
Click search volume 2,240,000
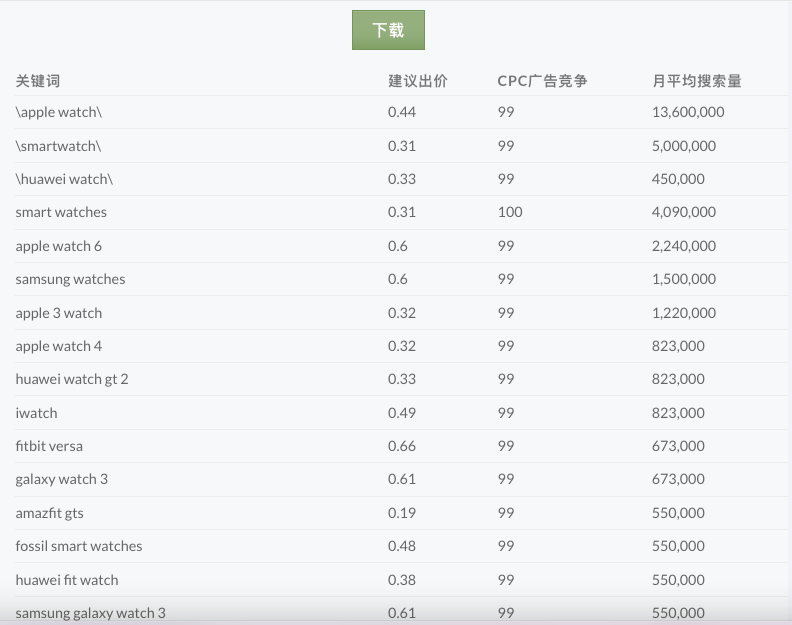pos(684,246)
